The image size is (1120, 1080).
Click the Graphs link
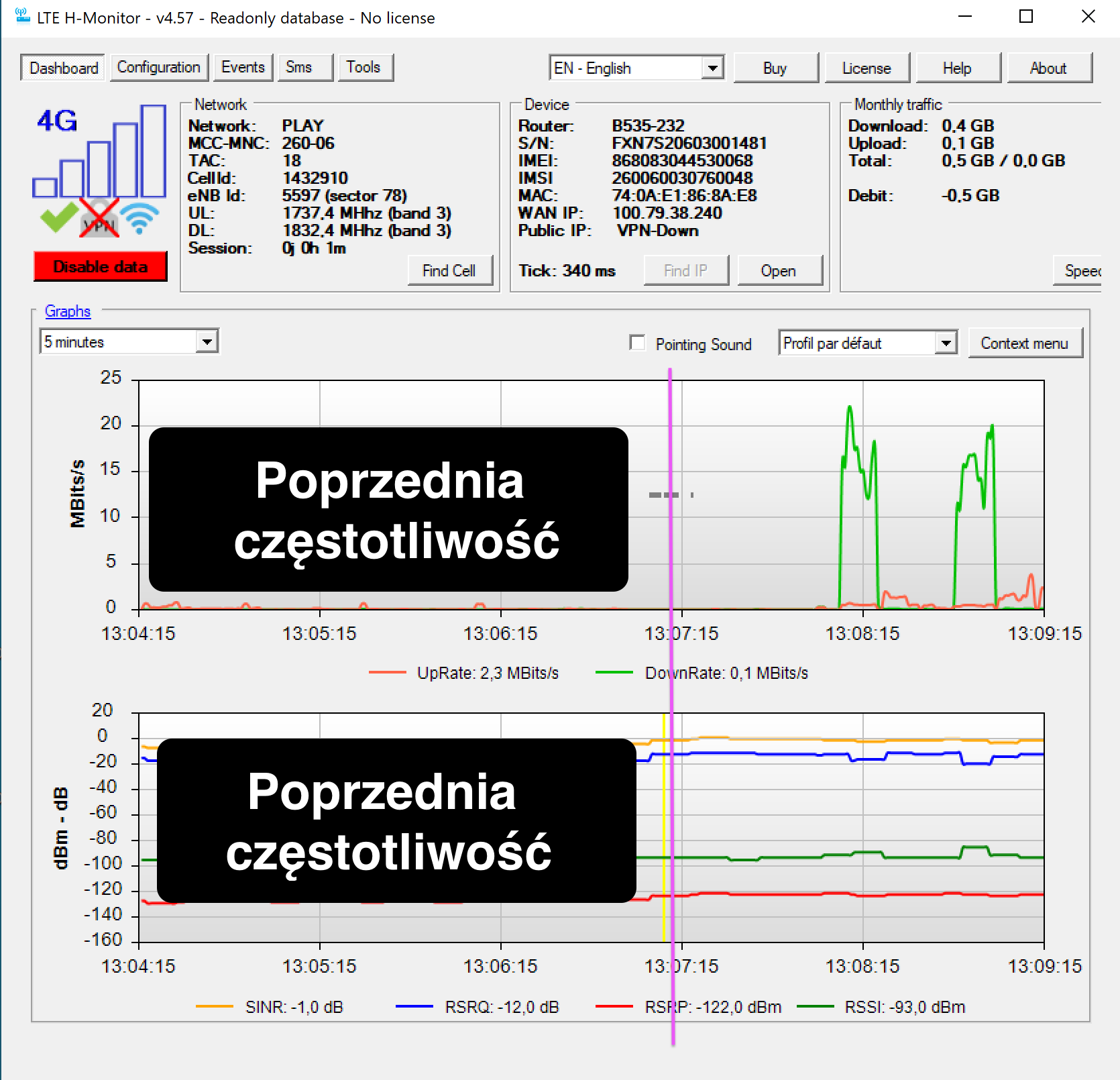tap(67, 311)
